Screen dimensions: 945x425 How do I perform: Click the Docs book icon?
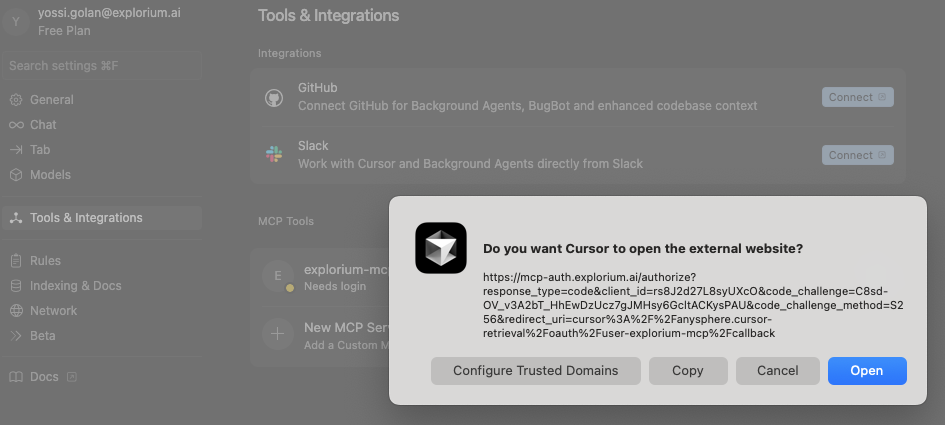16,377
